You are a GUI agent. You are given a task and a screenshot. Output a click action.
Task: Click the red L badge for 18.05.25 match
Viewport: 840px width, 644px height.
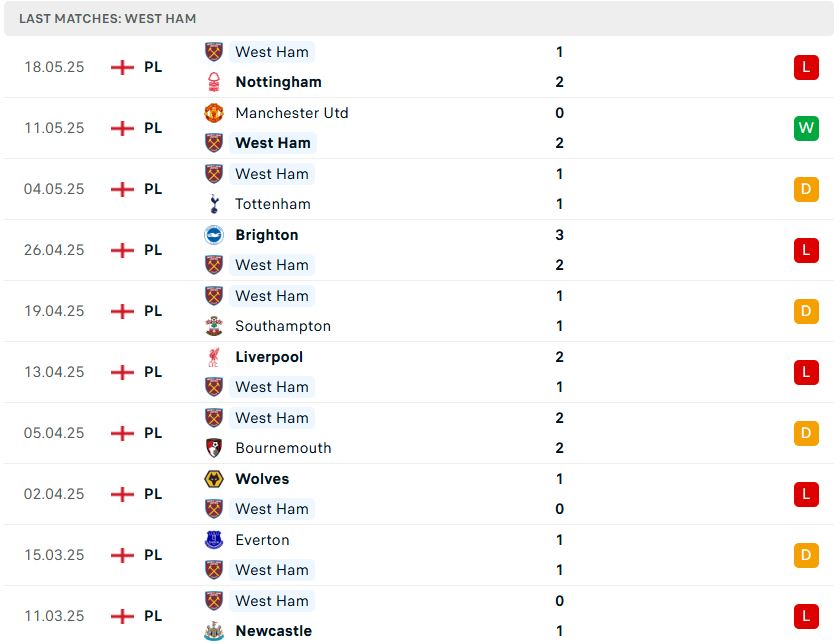click(806, 67)
